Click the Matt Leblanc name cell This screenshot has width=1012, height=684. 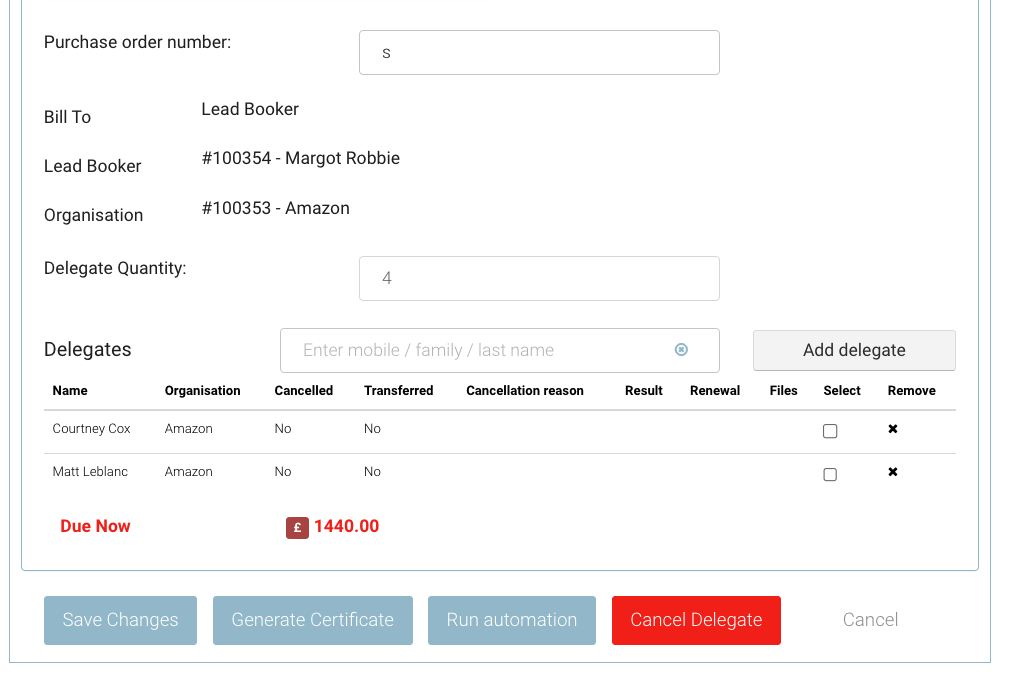90,472
